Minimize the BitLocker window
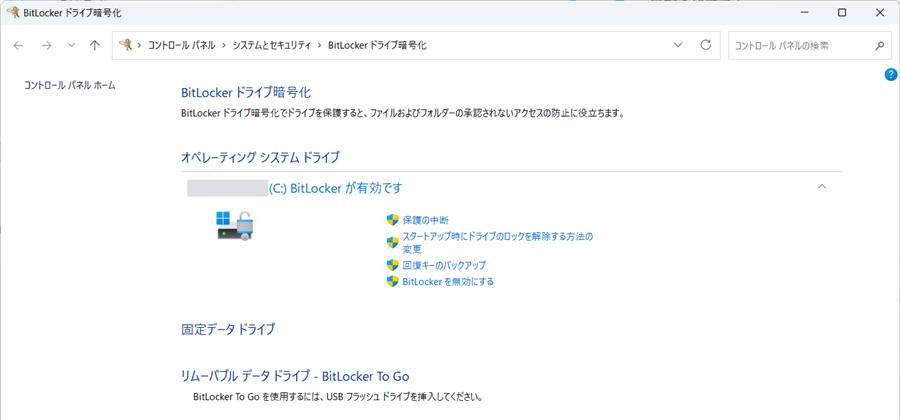Image resolution: width=900 pixels, height=420 pixels. tap(804, 12)
